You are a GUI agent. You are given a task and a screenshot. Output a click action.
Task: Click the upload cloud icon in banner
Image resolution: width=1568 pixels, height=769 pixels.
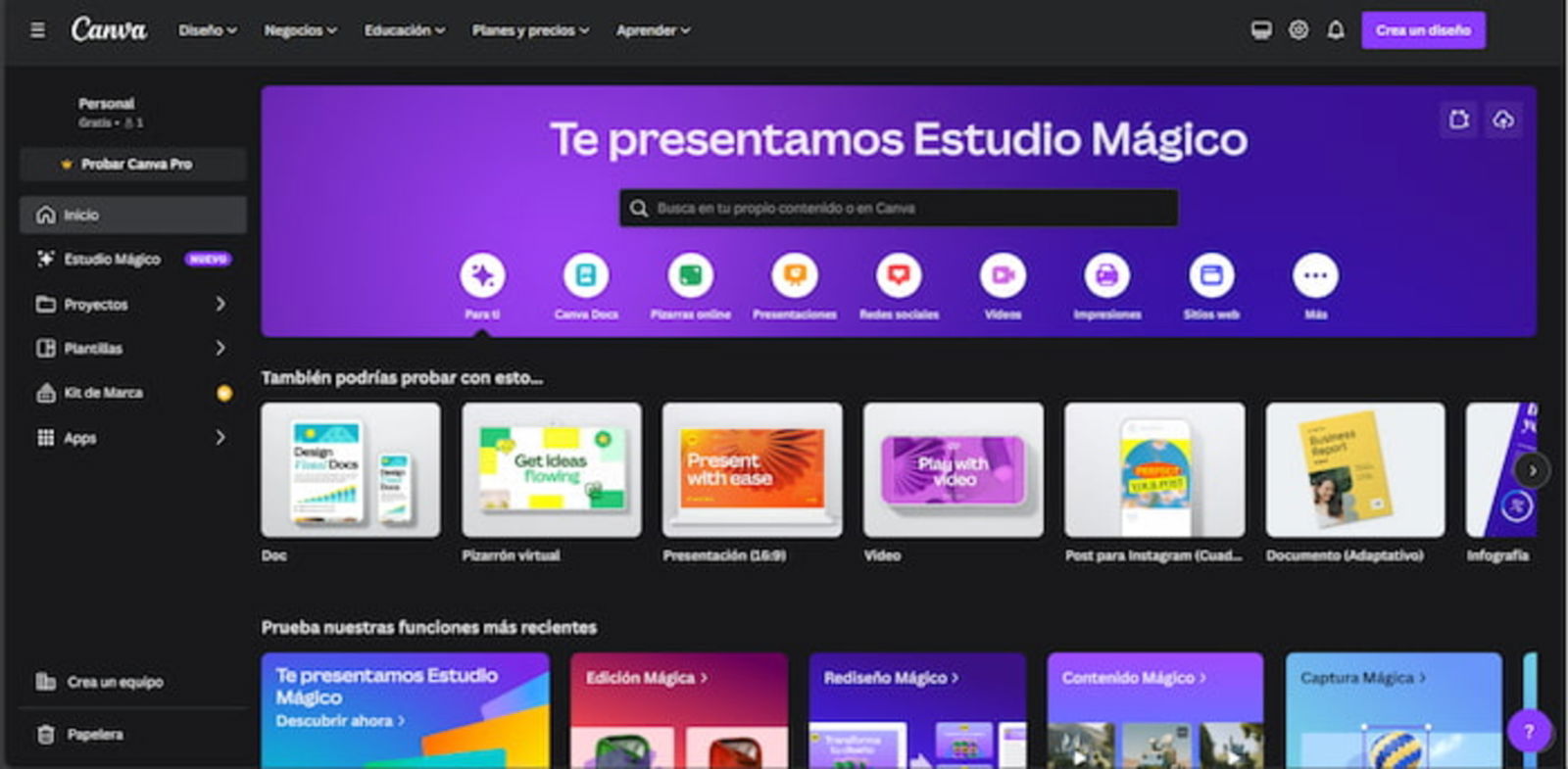pyautogui.click(x=1503, y=120)
